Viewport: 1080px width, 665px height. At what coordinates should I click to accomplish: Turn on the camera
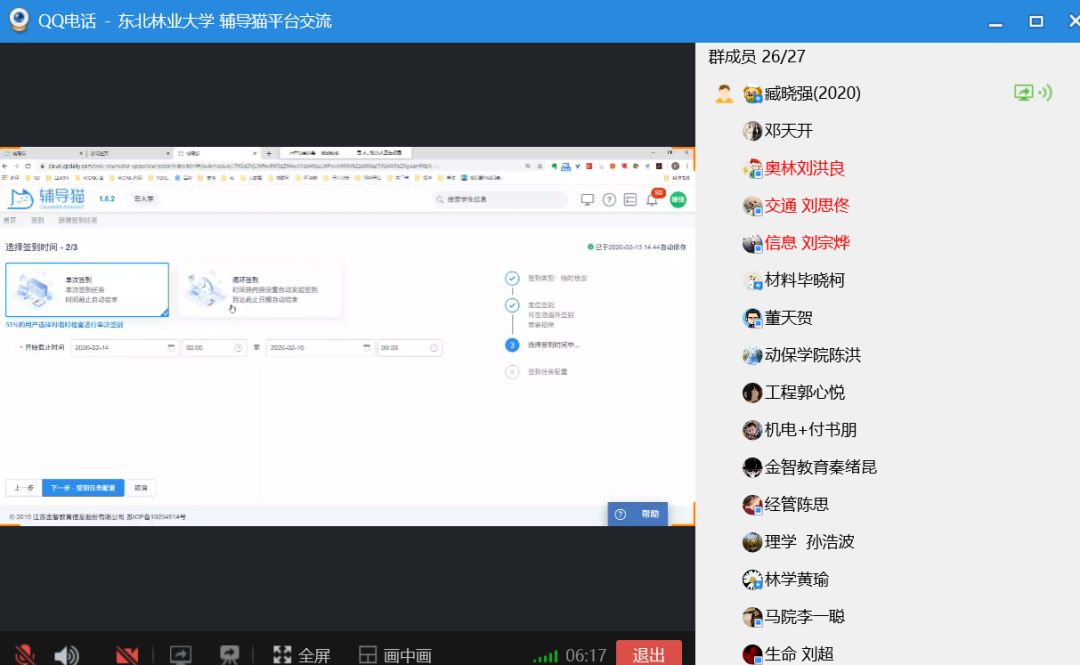click(x=127, y=655)
